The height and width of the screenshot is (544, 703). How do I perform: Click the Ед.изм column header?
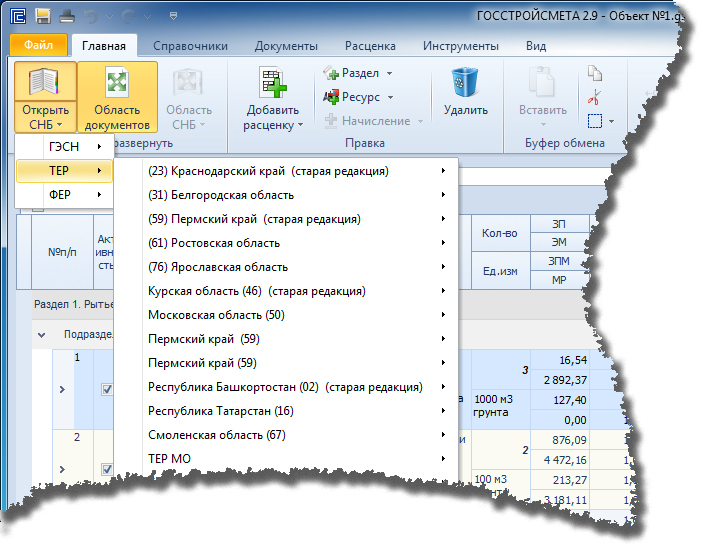click(500, 271)
